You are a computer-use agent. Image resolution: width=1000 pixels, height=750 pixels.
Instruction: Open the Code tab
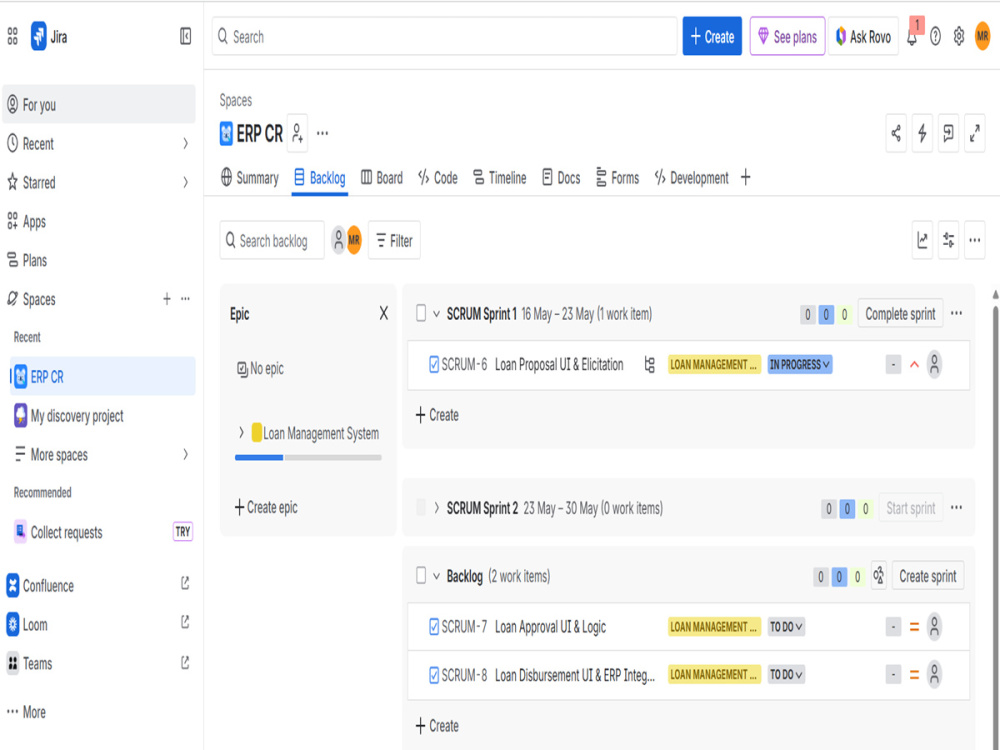click(x=438, y=178)
